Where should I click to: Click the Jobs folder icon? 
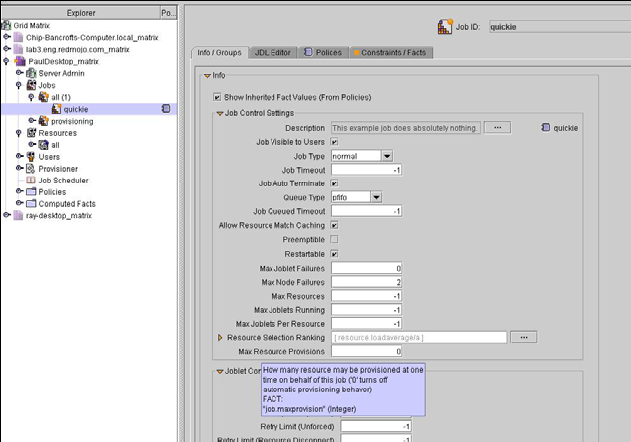tap(31, 85)
